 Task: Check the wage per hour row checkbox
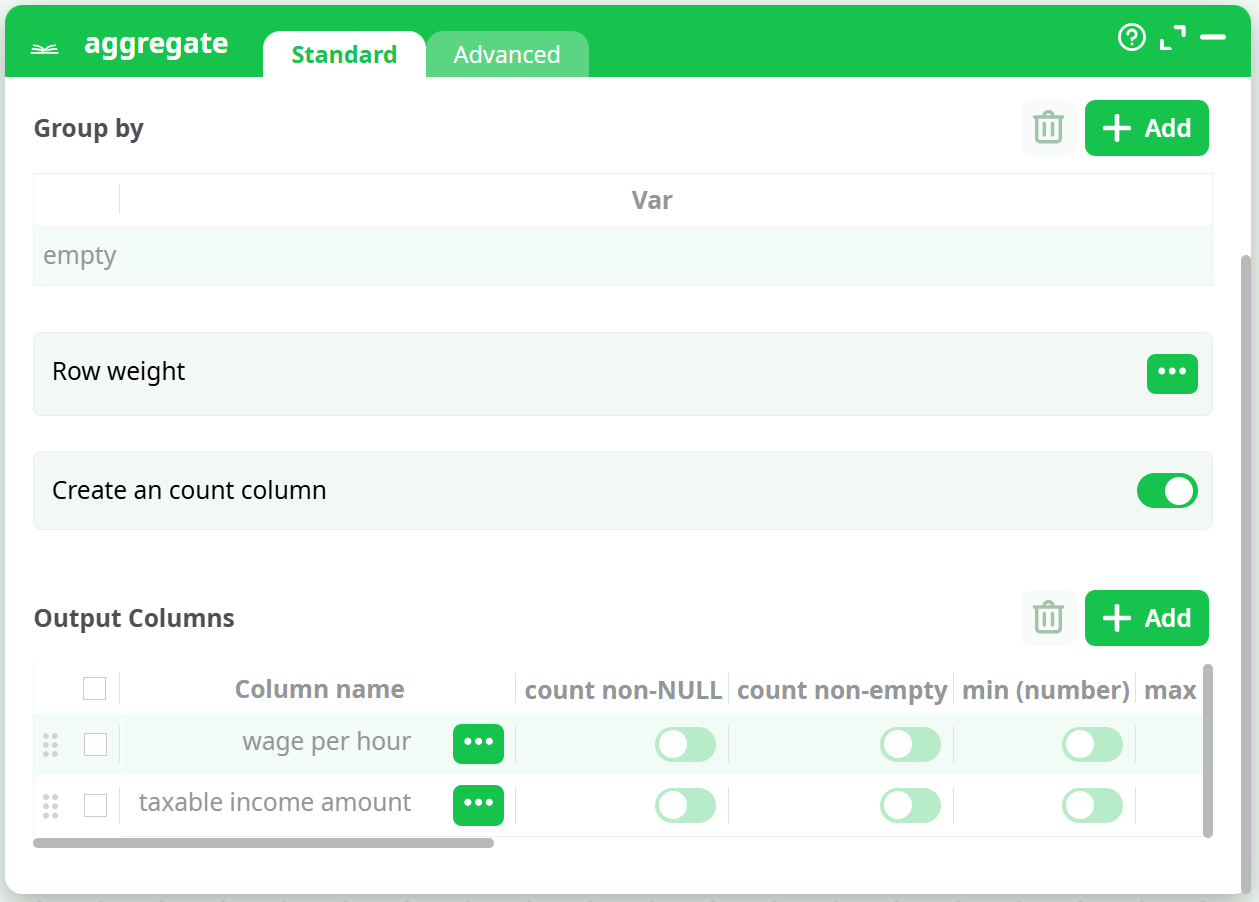coord(95,744)
